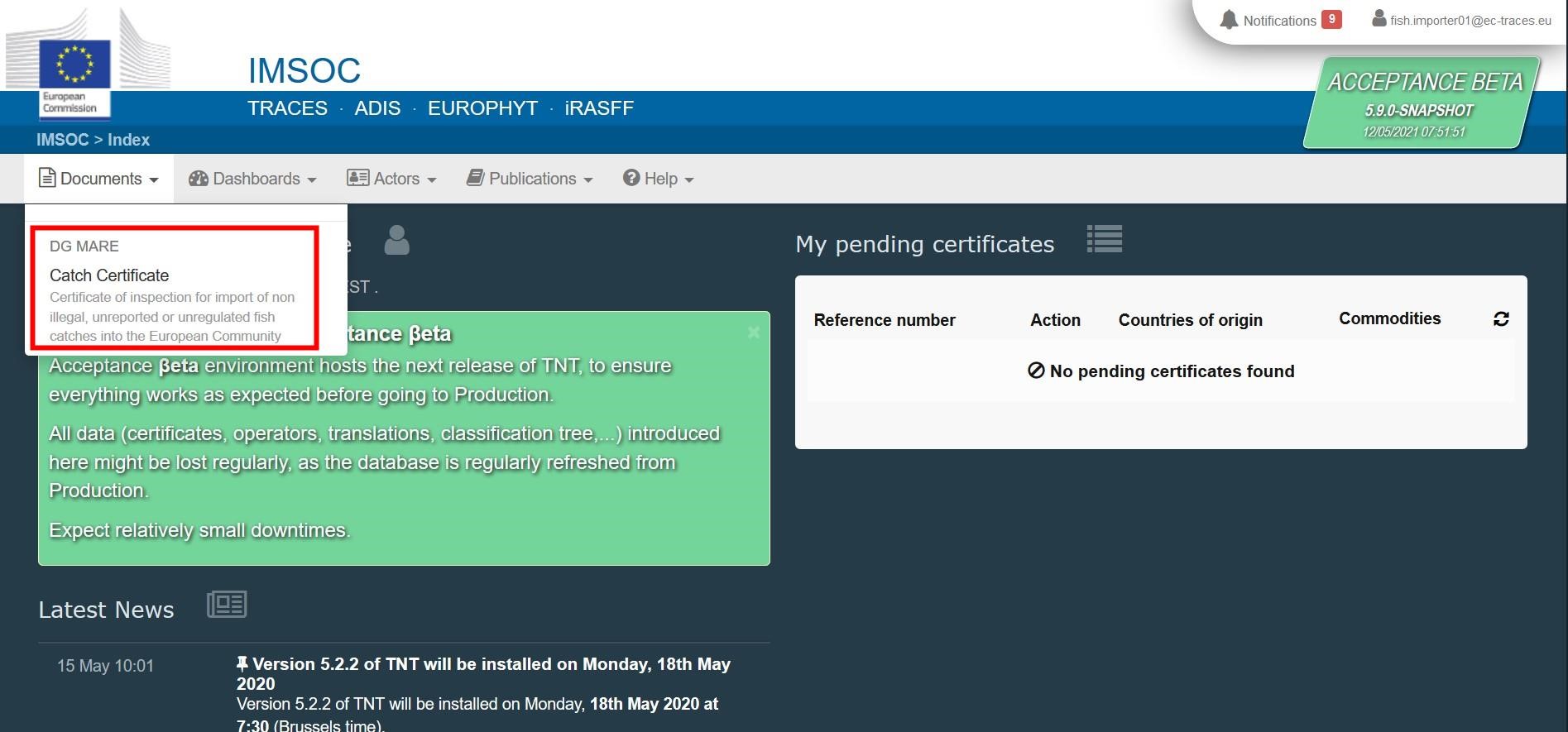Image resolution: width=1568 pixels, height=732 pixels.
Task: Click the Latest News heading
Action: (106, 610)
